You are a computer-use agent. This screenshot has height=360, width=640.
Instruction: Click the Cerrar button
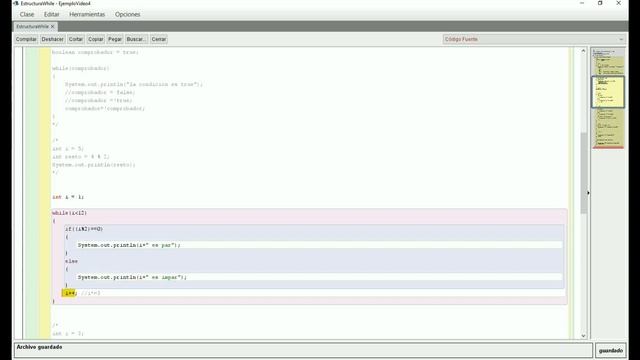(x=159, y=39)
